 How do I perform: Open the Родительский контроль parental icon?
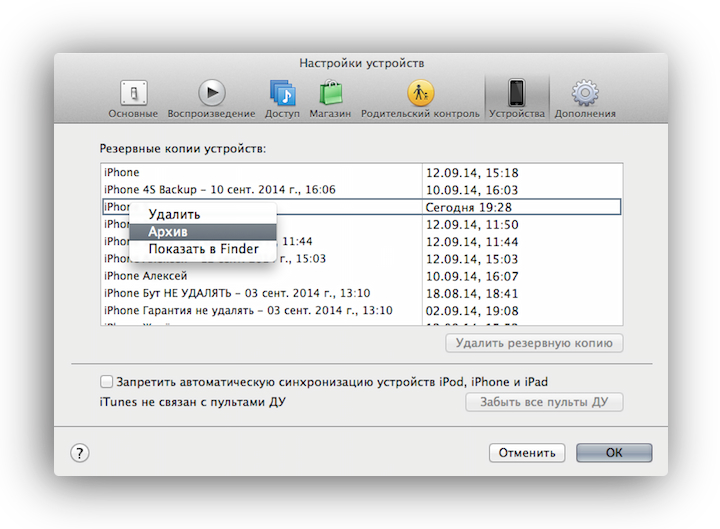[420, 94]
